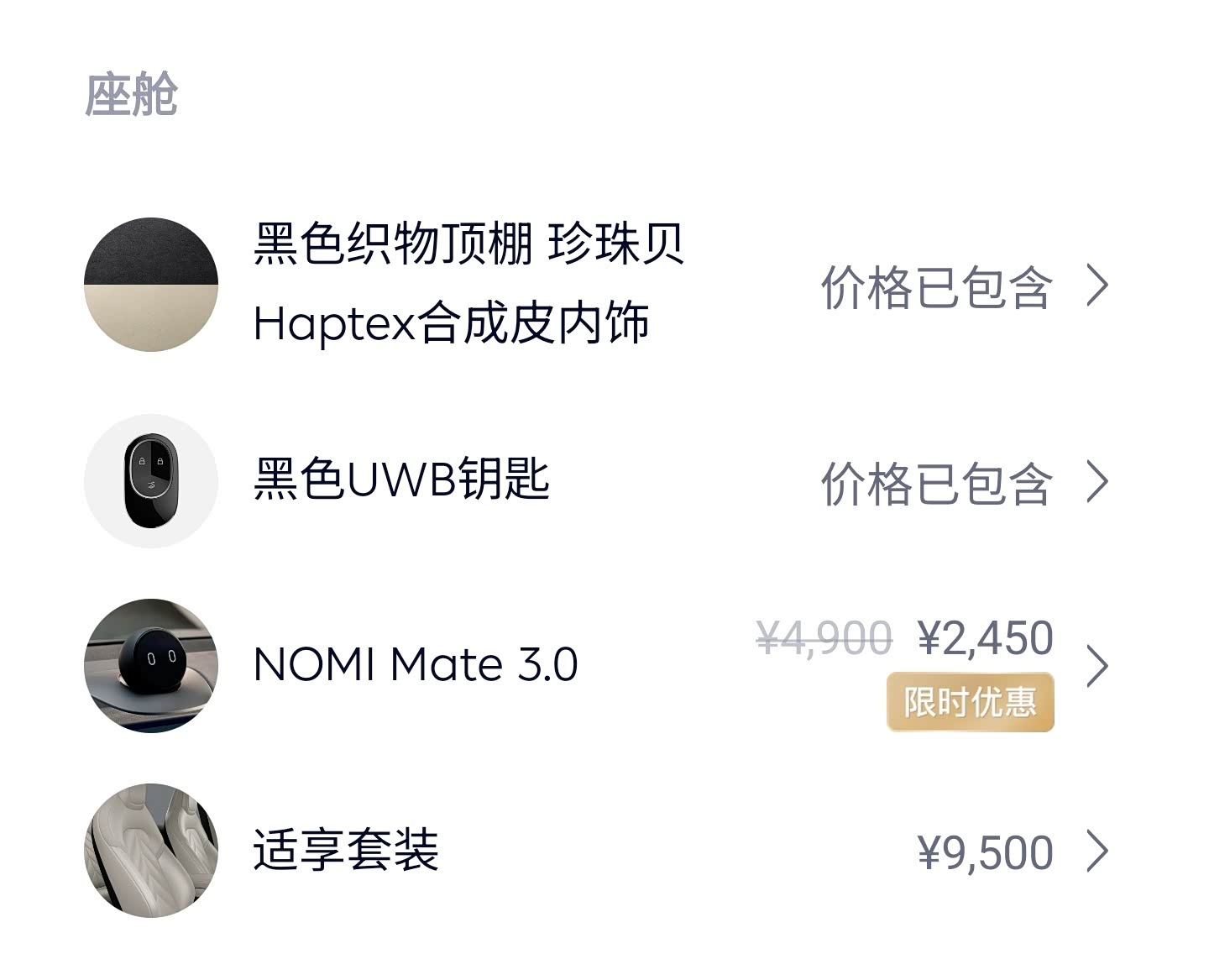Viewport: 1209px width, 980px height.
Task: Tap the black UWB key image
Action: pyautogui.click(x=151, y=481)
